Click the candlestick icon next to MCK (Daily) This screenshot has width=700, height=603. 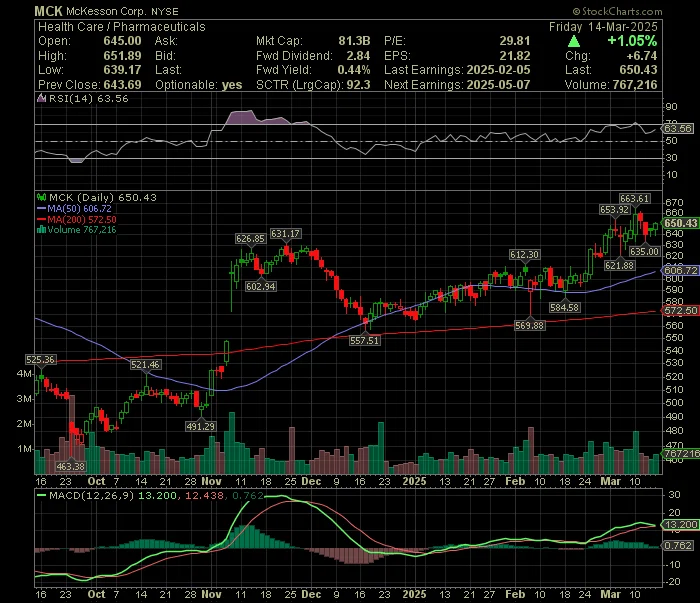tap(42, 197)
